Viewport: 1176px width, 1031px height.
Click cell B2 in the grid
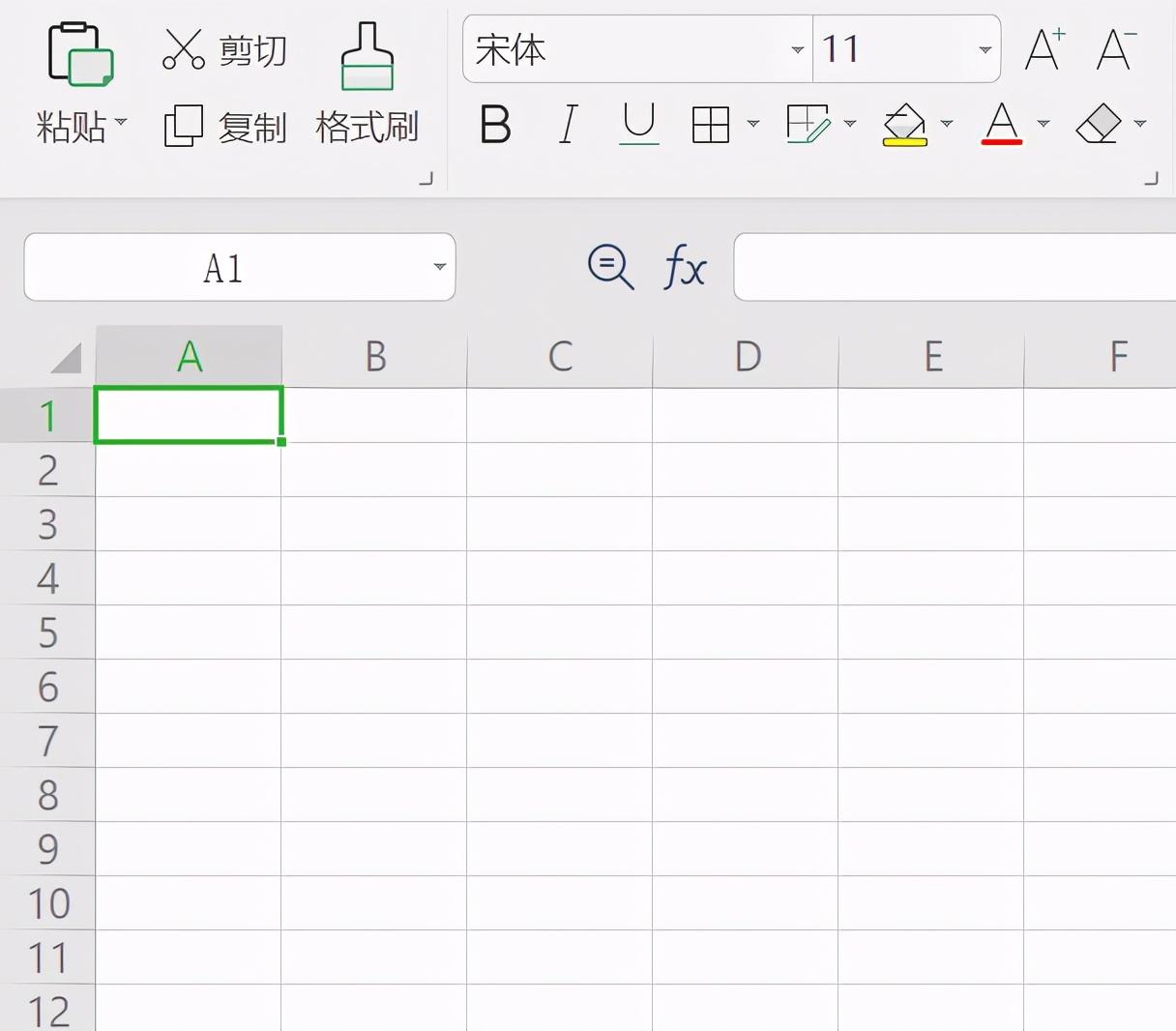[374, 470]
